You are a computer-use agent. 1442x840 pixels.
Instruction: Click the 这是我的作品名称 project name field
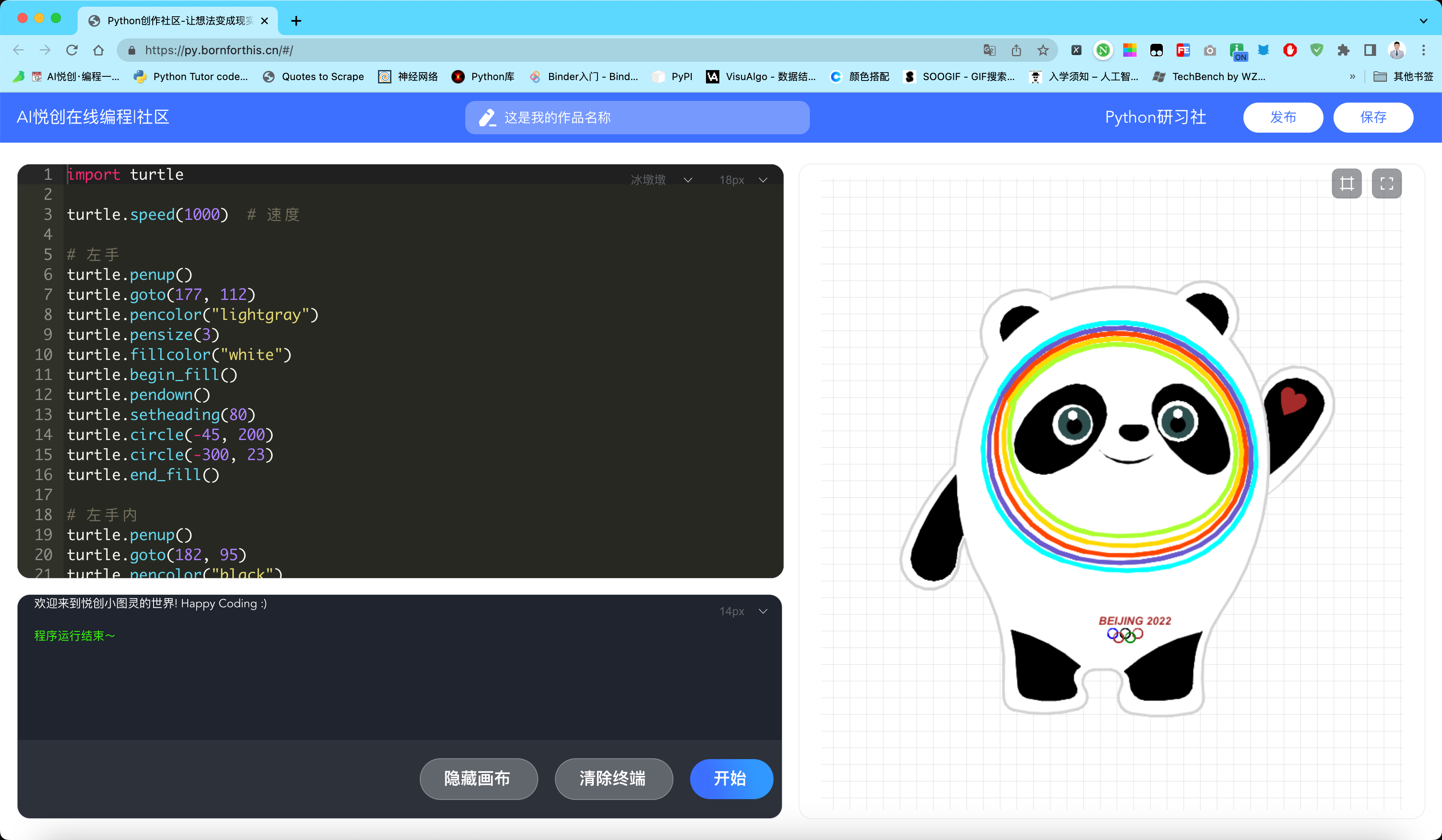click(x=637, y=118)
